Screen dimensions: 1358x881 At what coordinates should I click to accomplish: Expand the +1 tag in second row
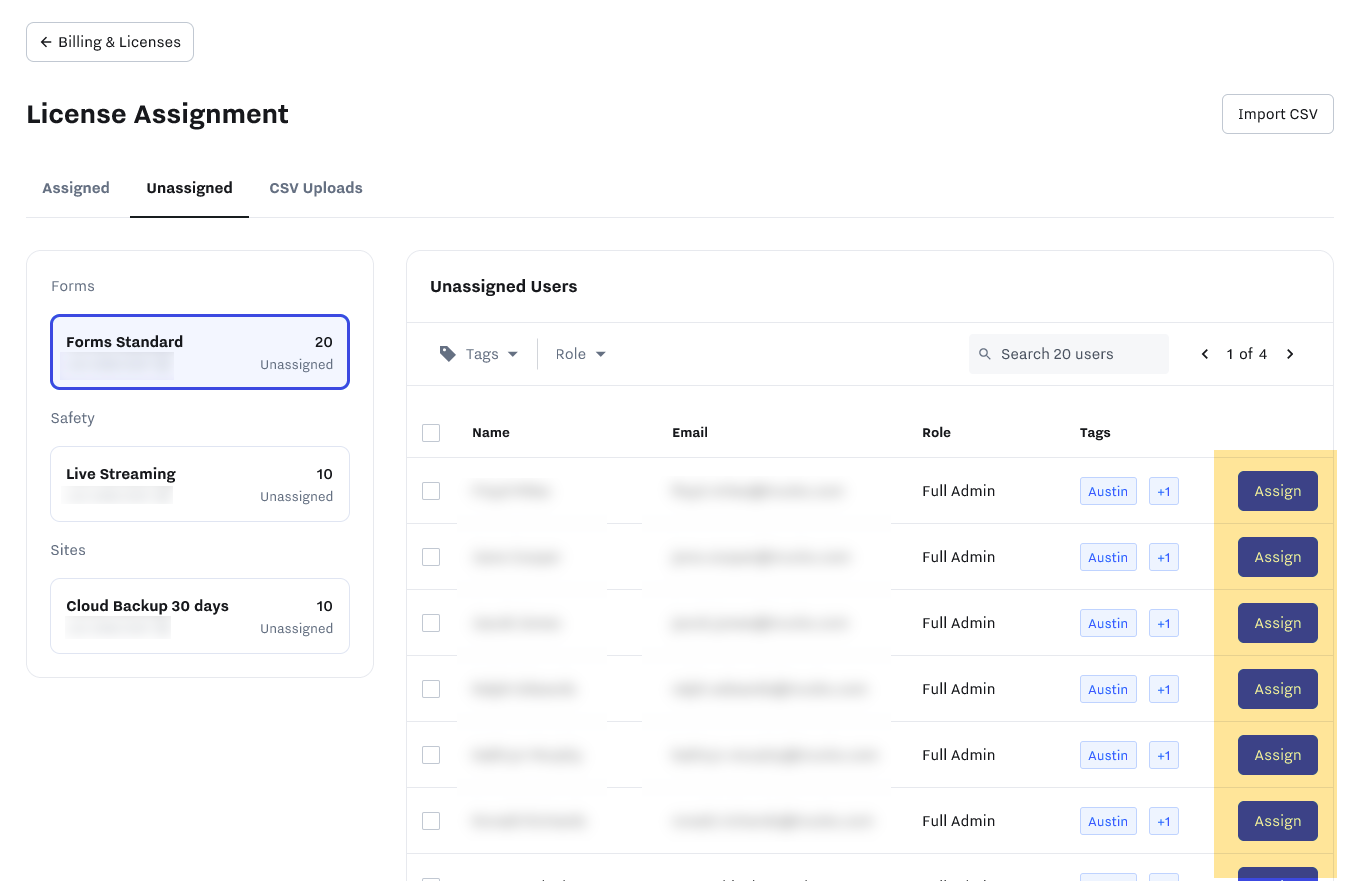1164,557
